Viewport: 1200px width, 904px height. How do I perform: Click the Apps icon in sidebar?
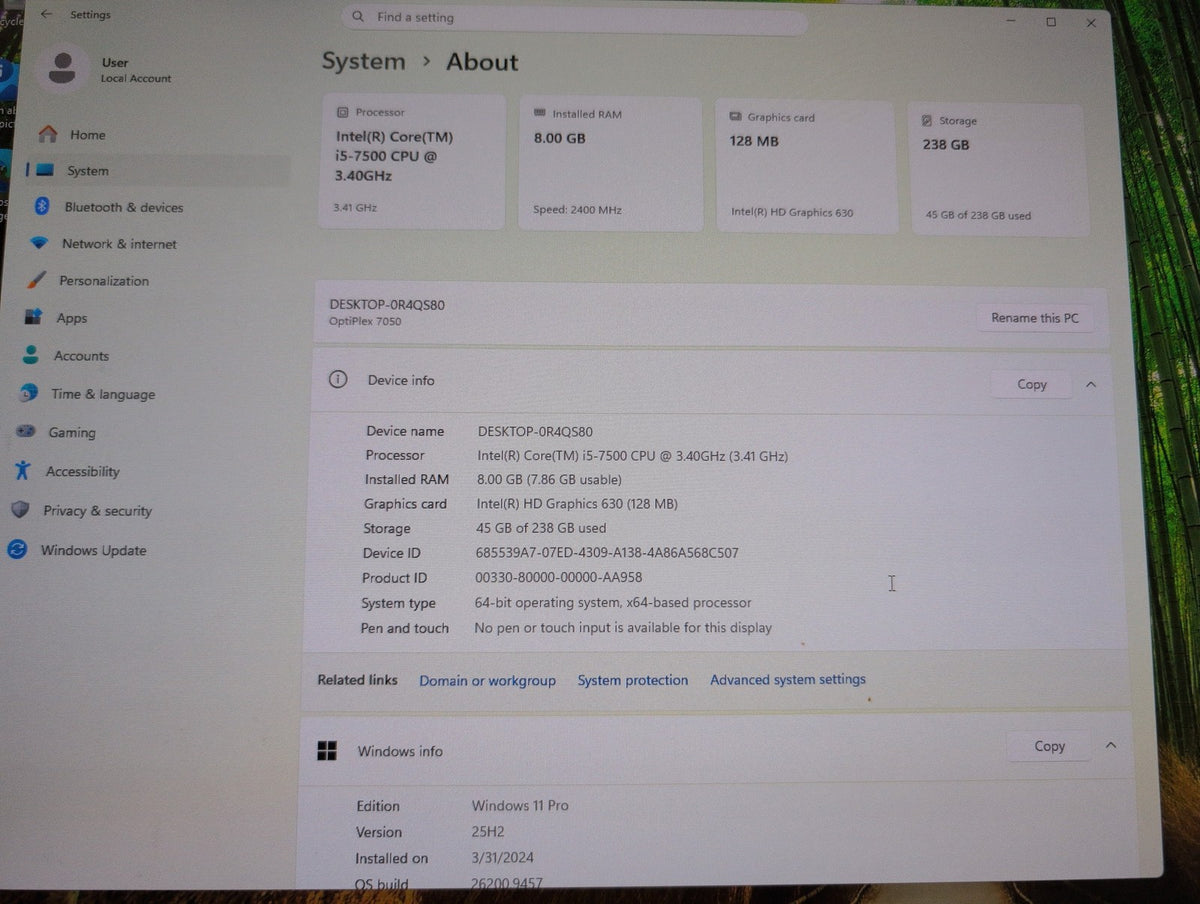[x=34, y=317]
